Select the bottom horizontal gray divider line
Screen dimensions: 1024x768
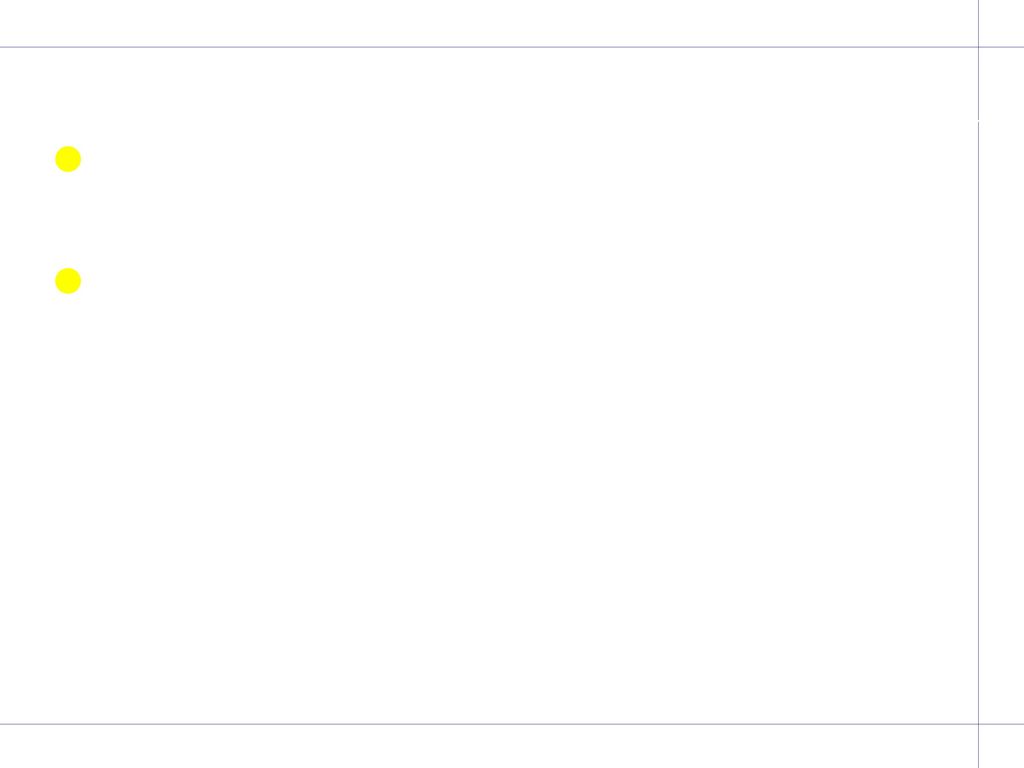pos(512,724)
